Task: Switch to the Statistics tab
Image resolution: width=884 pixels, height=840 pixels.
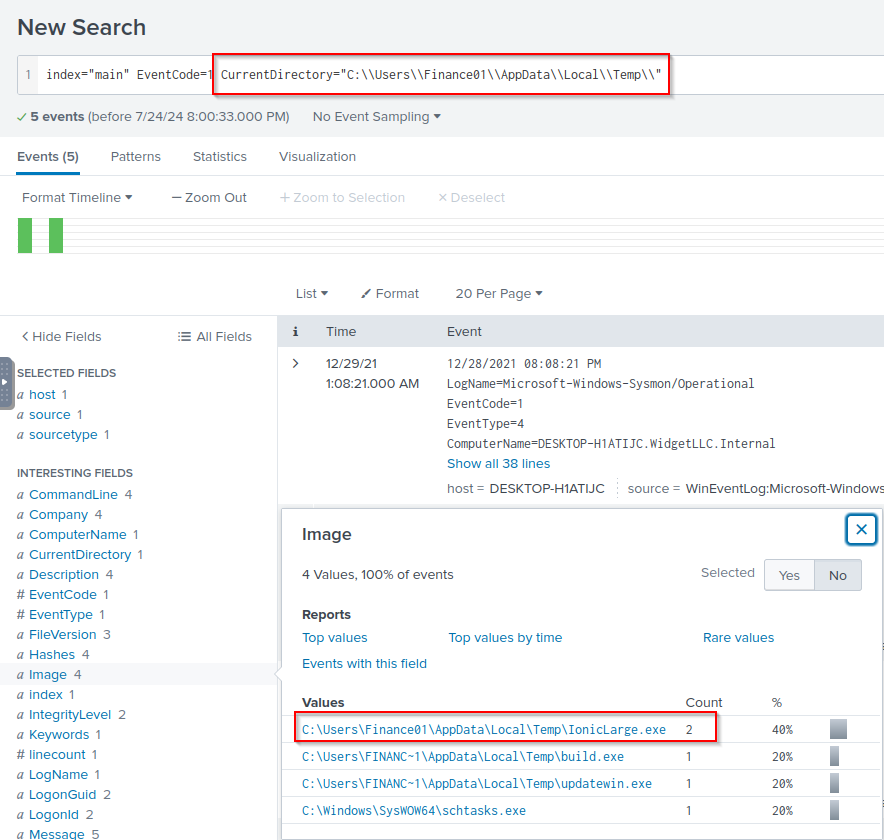Action: [219, 157]
